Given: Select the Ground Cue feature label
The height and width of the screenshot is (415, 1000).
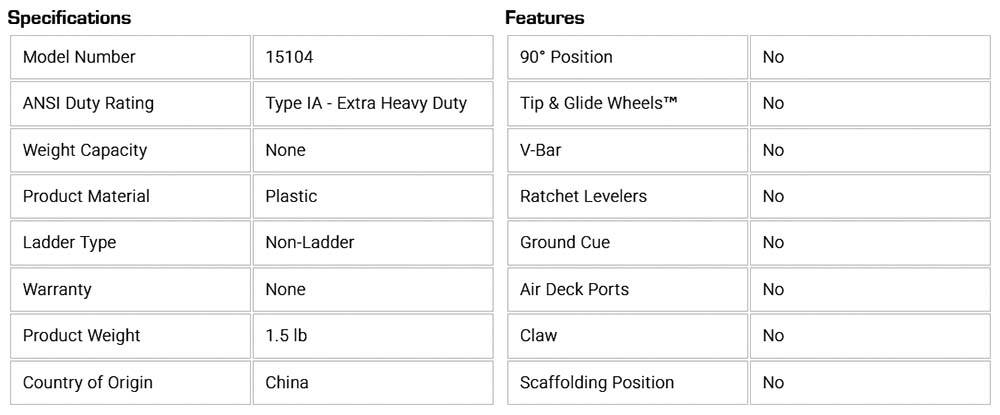Looking at the screenshot, I should tap(565, 242).
